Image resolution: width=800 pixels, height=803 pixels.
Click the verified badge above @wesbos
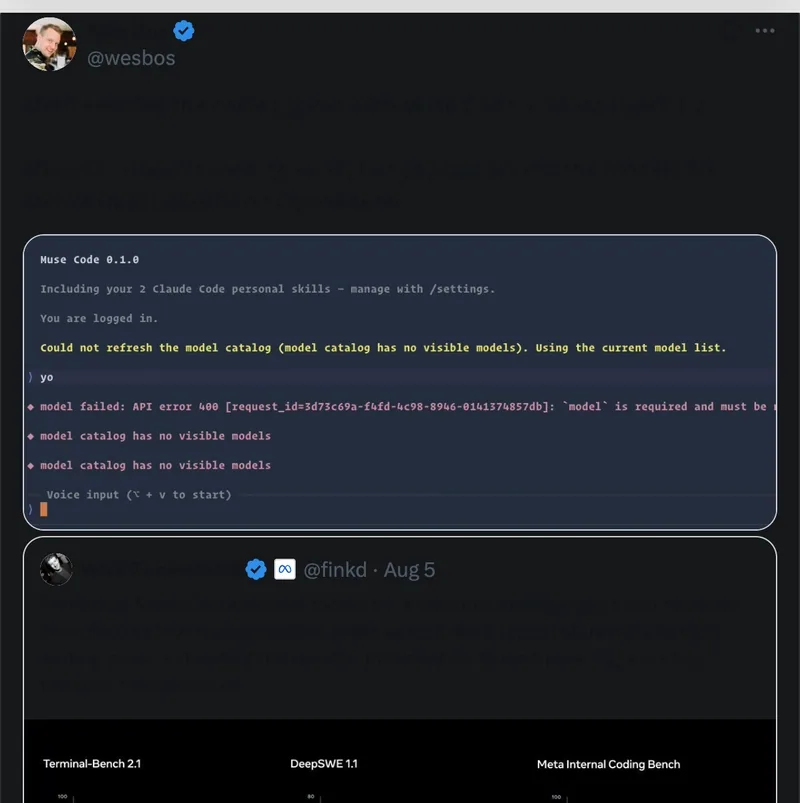pos(183,31)
